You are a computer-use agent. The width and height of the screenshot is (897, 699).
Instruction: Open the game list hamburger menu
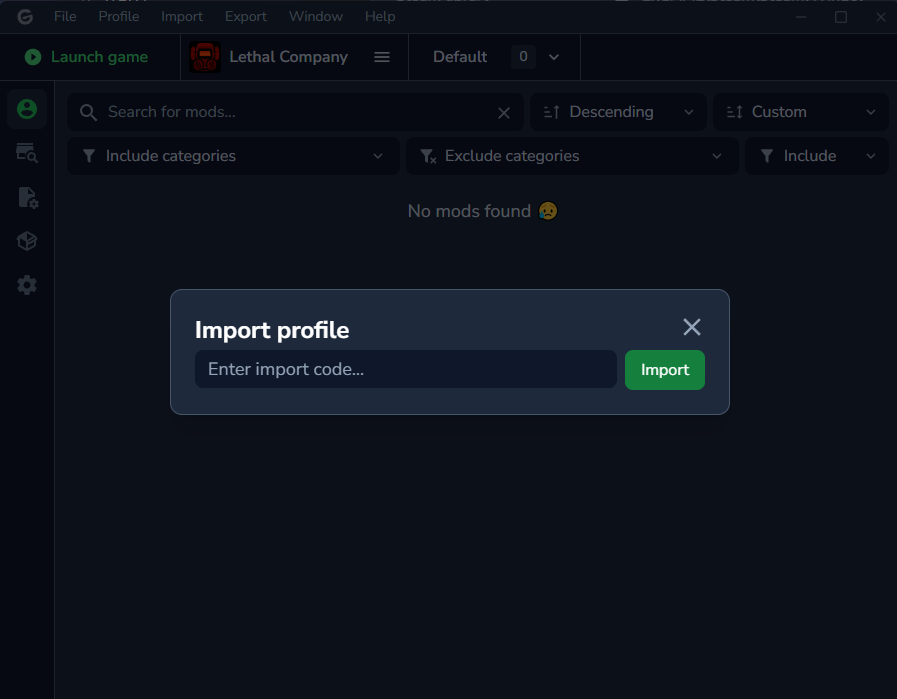pyautogui.click(x=381, y=57)
